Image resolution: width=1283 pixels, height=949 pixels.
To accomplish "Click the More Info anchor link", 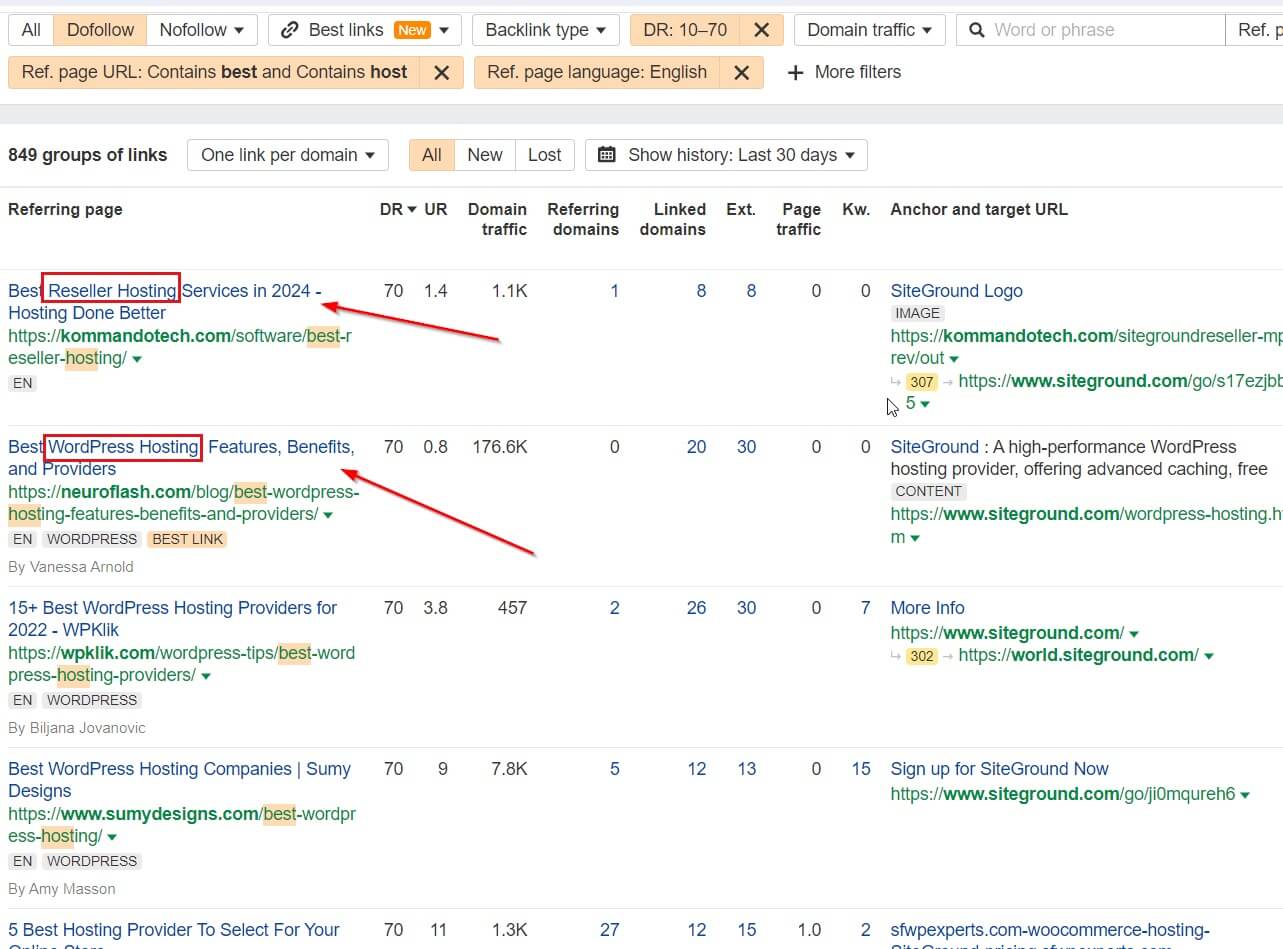I will (927, 608).
